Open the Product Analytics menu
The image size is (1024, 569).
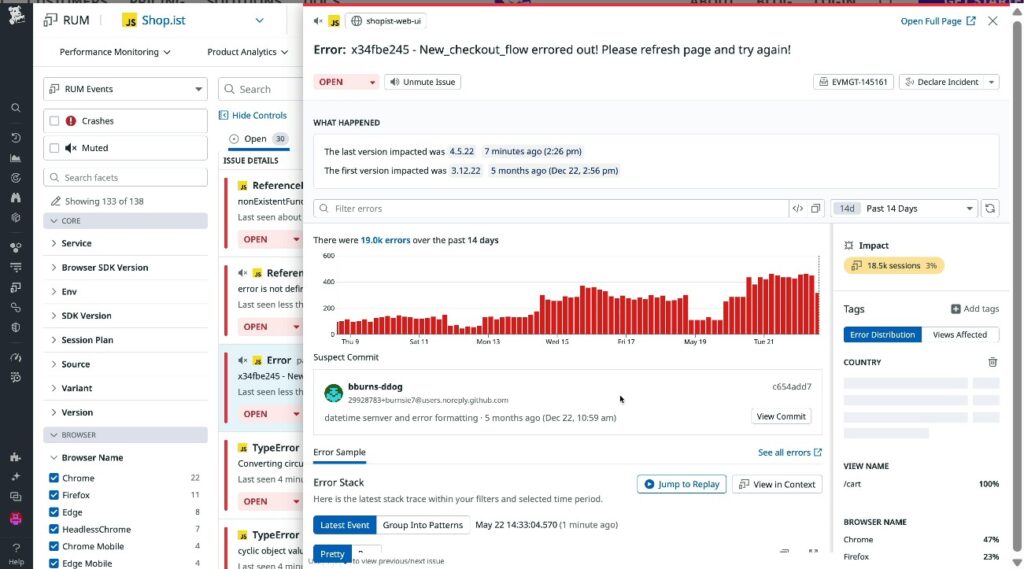[247, 52]
